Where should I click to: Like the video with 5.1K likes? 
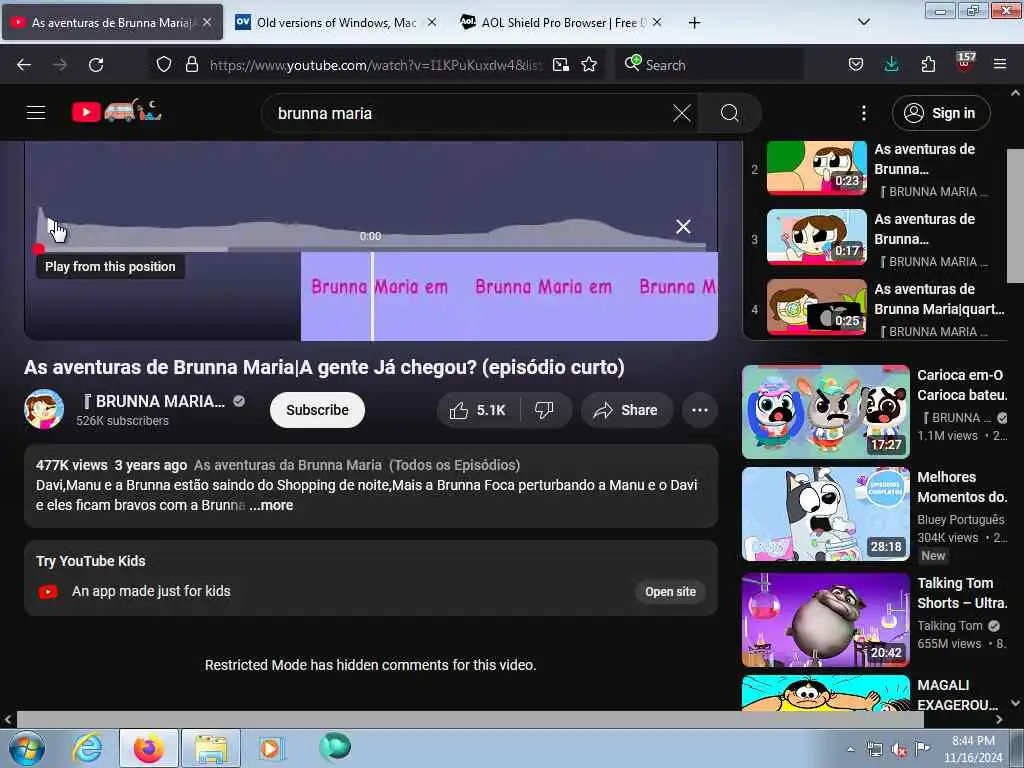click(478, 410)
